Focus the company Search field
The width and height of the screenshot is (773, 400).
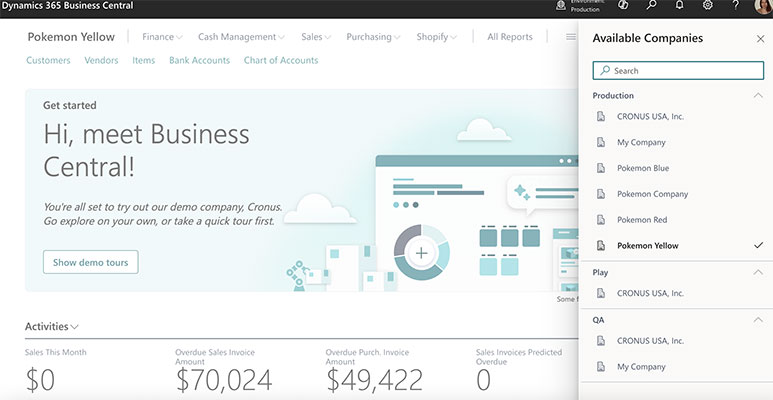tap(678, 71)
